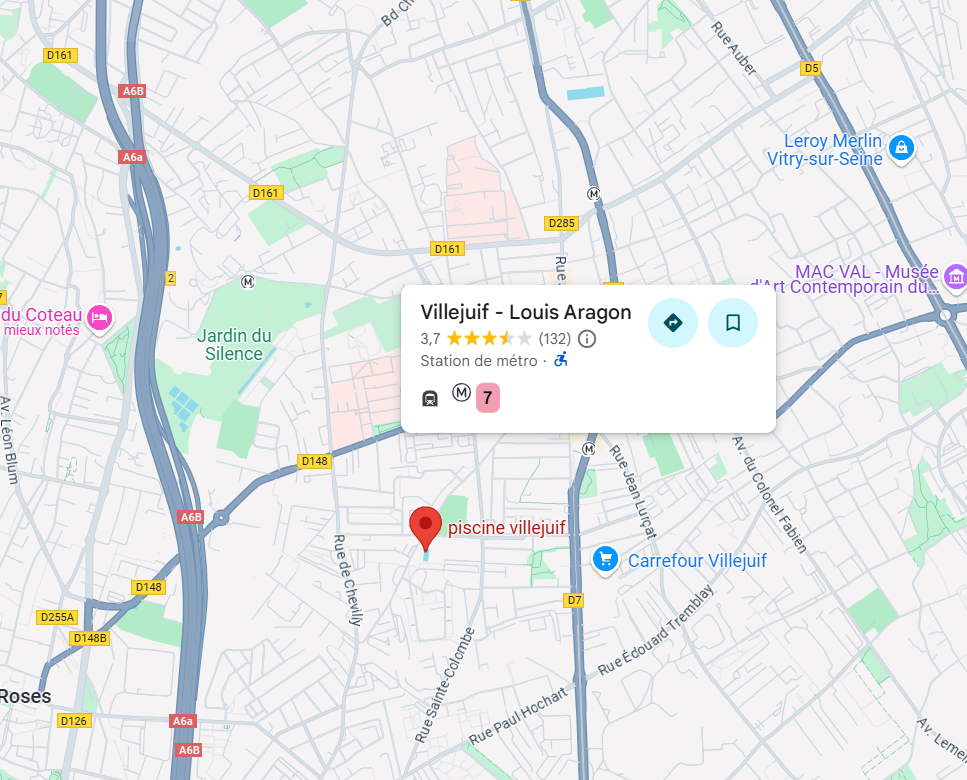Click the metro M icon by Jardin du Silence
Viewport: 967px width, 780px height.
click(x=248, y=282)
